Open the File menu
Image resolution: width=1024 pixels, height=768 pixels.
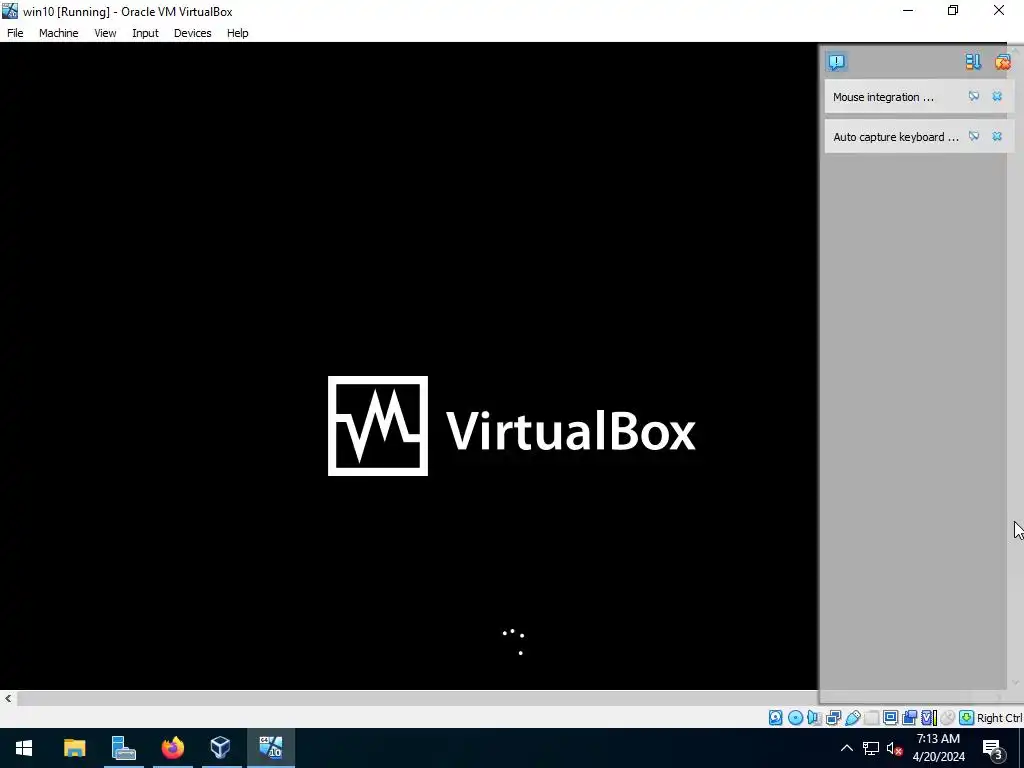coord(15,33)
